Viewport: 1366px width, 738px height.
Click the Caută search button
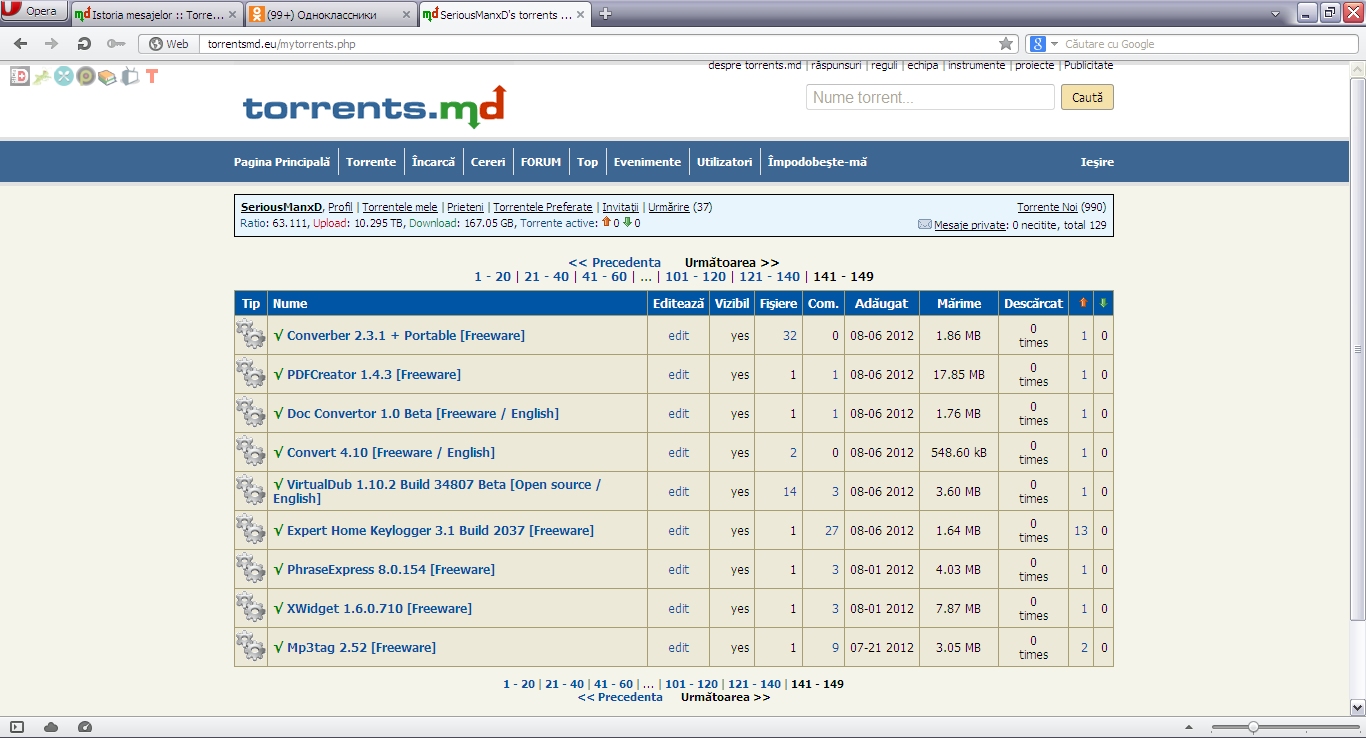pyautogui.click(x=1087, y=97)
